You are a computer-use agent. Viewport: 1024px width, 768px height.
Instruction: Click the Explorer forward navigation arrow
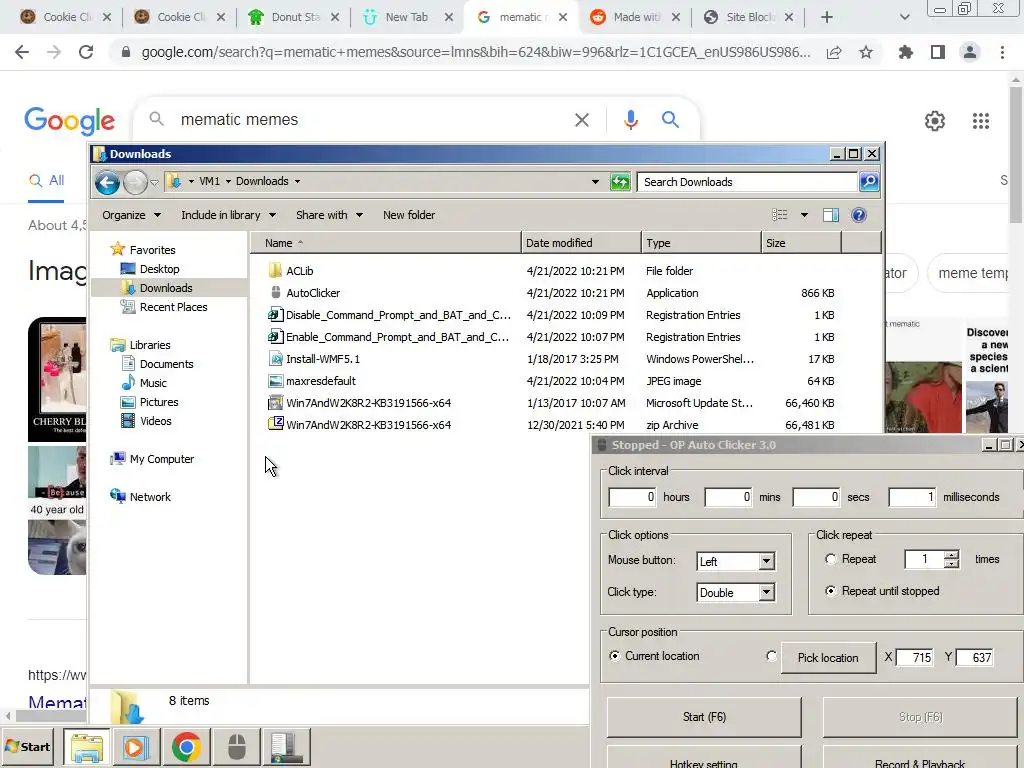135,182
